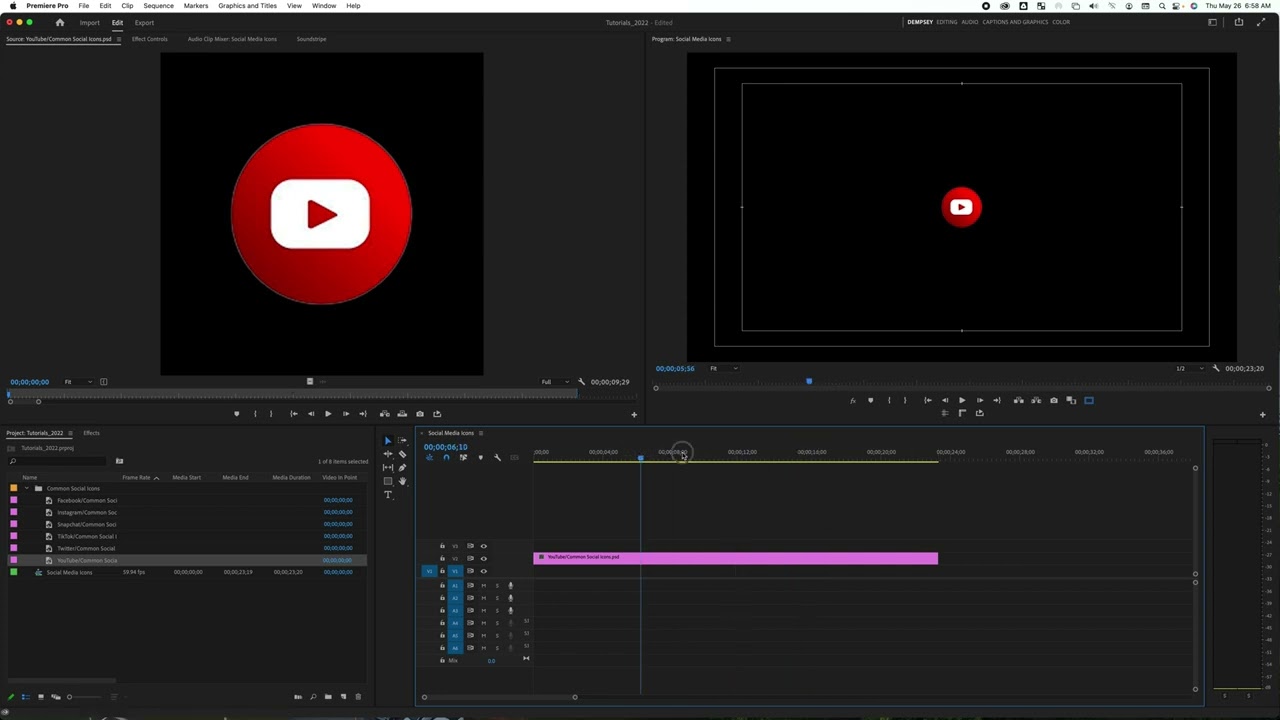Open Project panel menu

pos(69,433)
